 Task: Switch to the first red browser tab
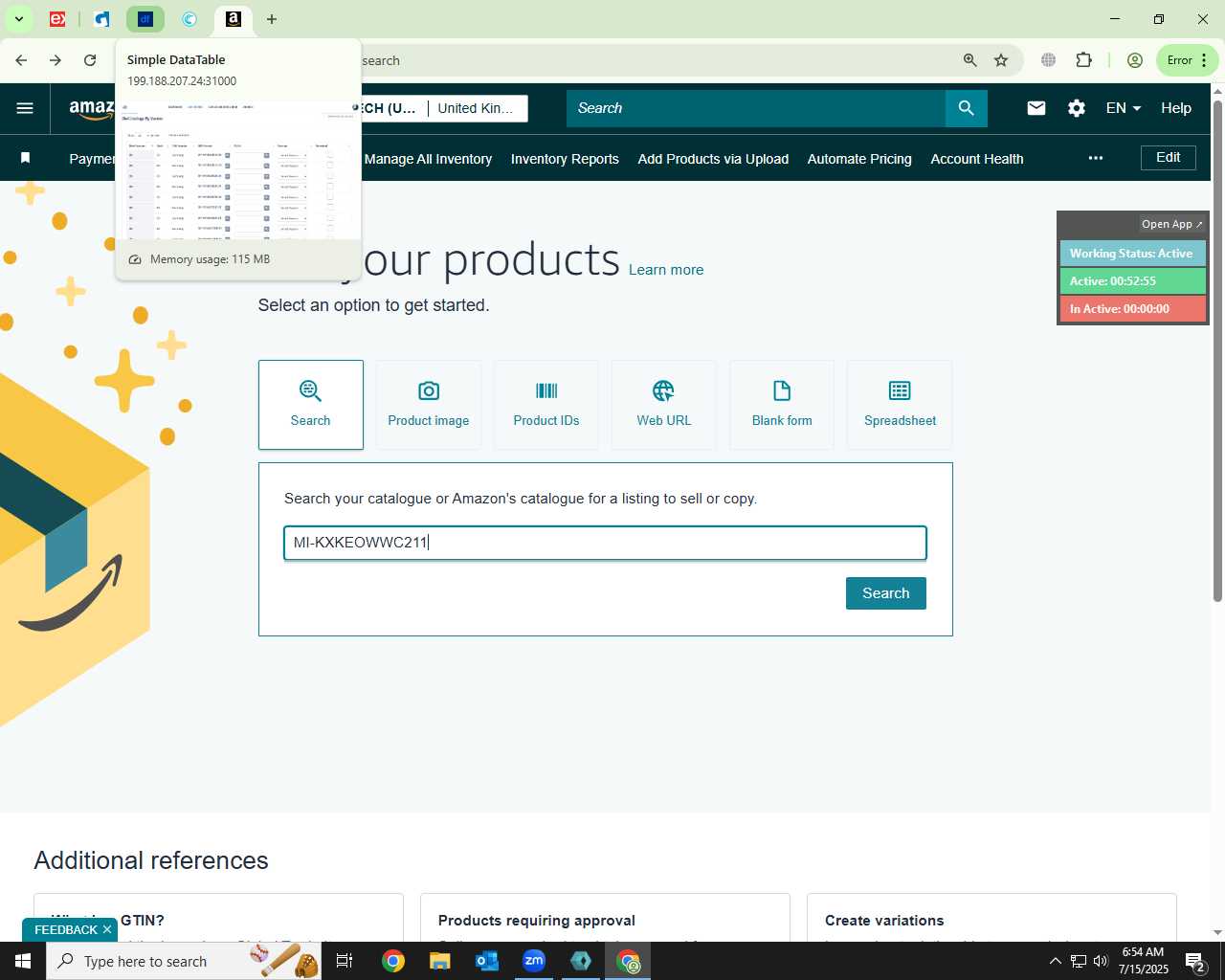pyautogui.click(x=58, y=19)
